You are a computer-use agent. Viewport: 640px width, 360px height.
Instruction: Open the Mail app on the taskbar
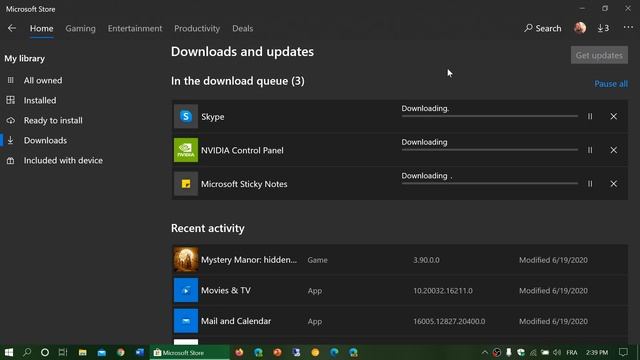pos(102,352)
